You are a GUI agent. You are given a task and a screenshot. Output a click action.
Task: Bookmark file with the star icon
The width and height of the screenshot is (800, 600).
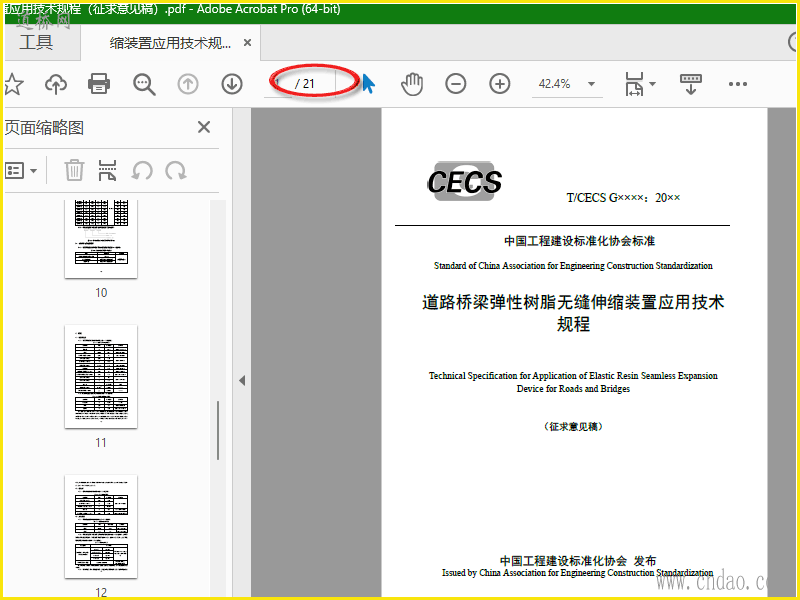pyautogui.click(x=13, y=84)
